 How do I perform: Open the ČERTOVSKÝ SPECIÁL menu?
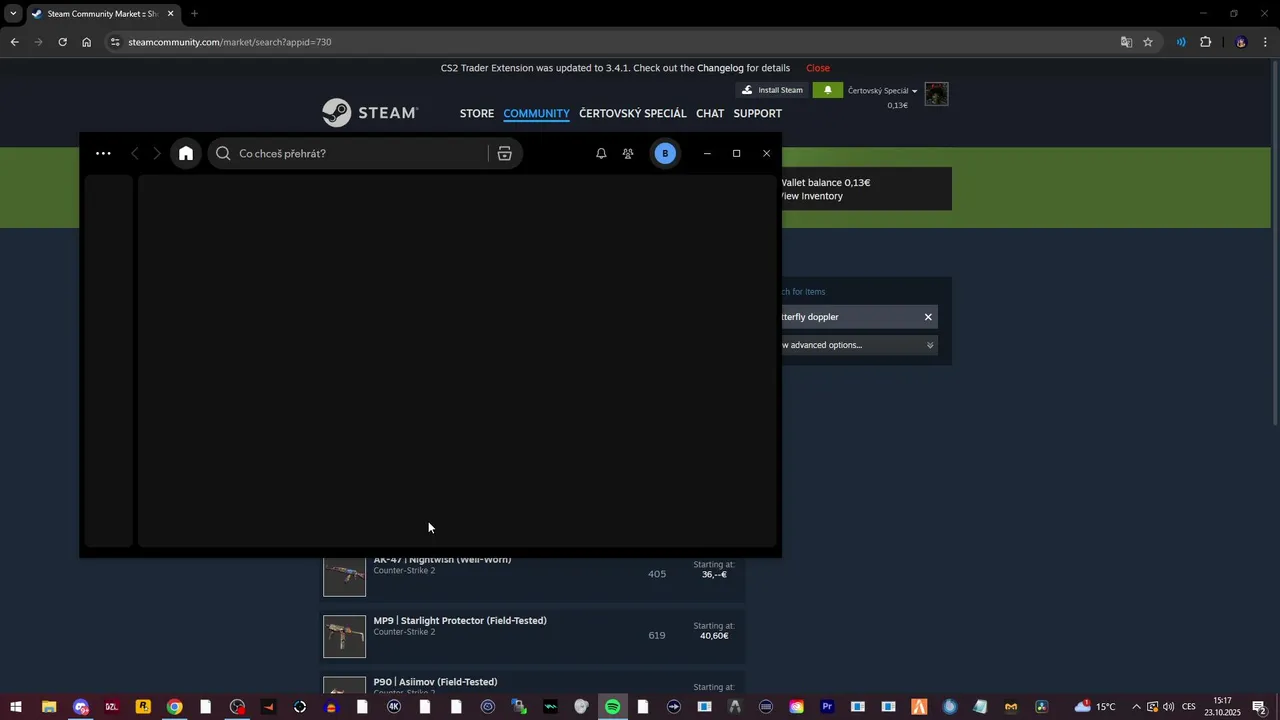tap(633, 113)
